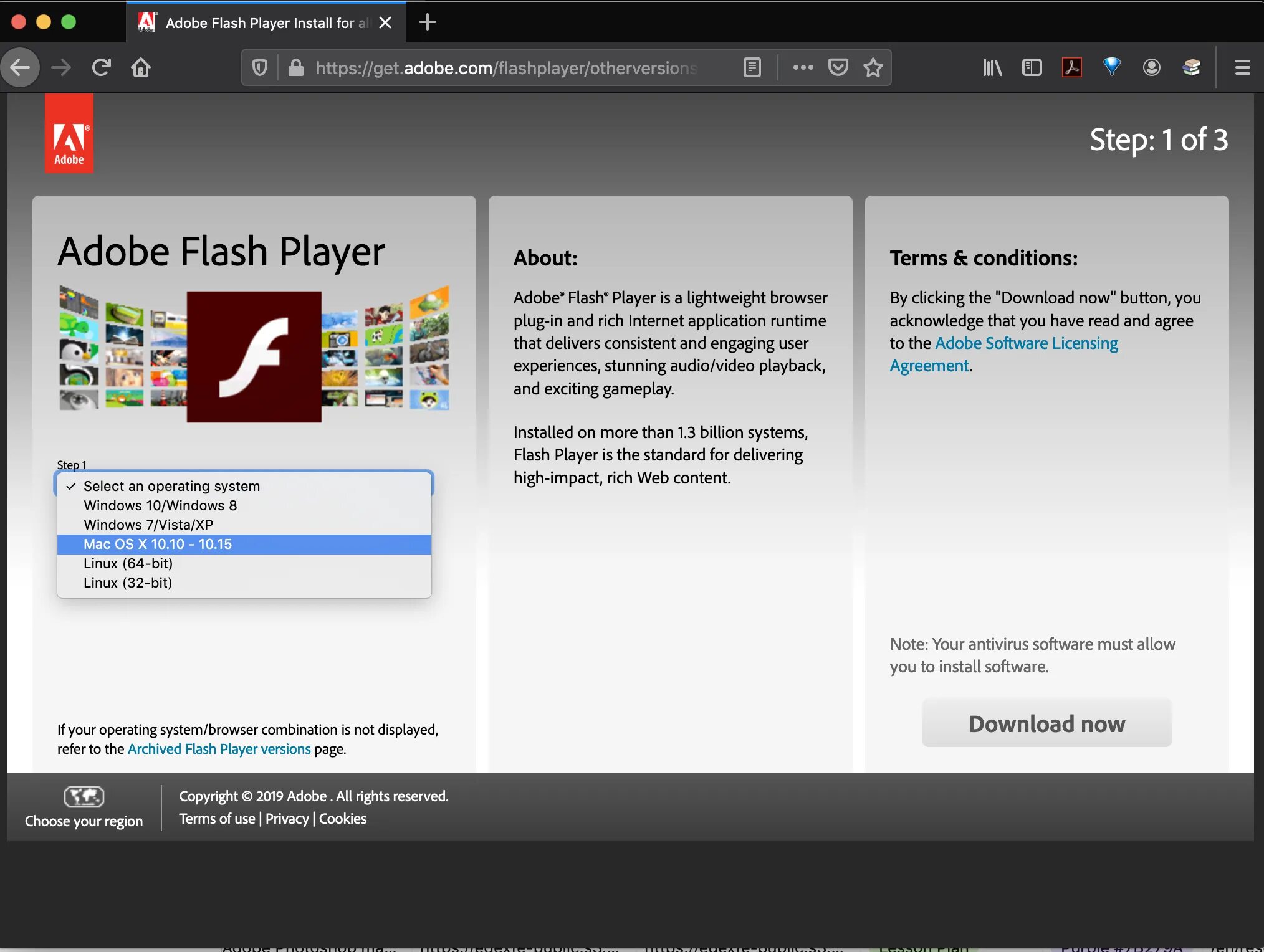
Task: Bookmark this page with the star
Action: click(873, 67)
